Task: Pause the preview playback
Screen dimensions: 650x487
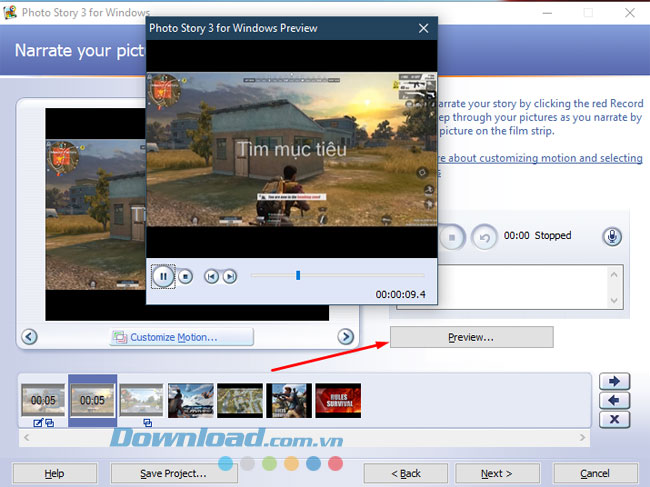Action: coord(162,276)
